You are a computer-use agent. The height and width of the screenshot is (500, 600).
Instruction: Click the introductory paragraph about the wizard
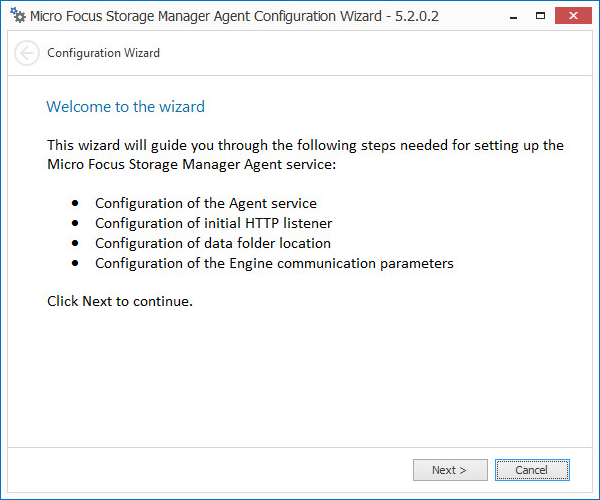point(305,154)
